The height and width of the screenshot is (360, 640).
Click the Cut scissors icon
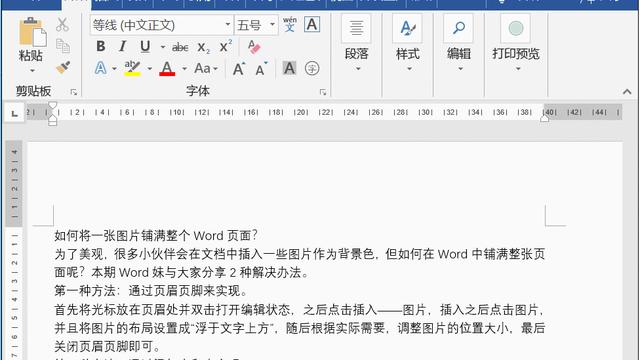(x=62, y=25)
